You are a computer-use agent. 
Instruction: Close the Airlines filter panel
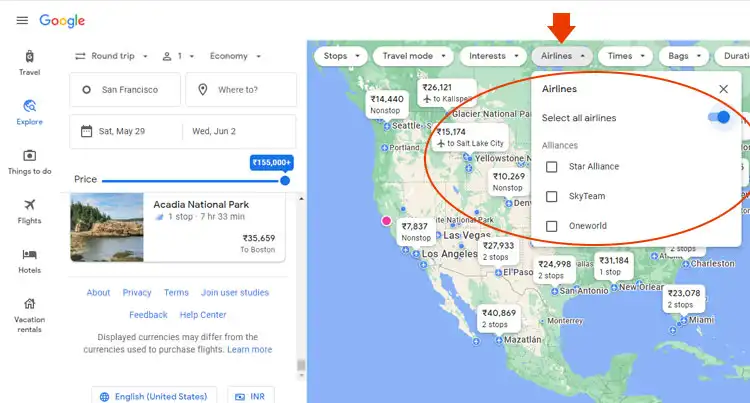click(x=723, y=89)
